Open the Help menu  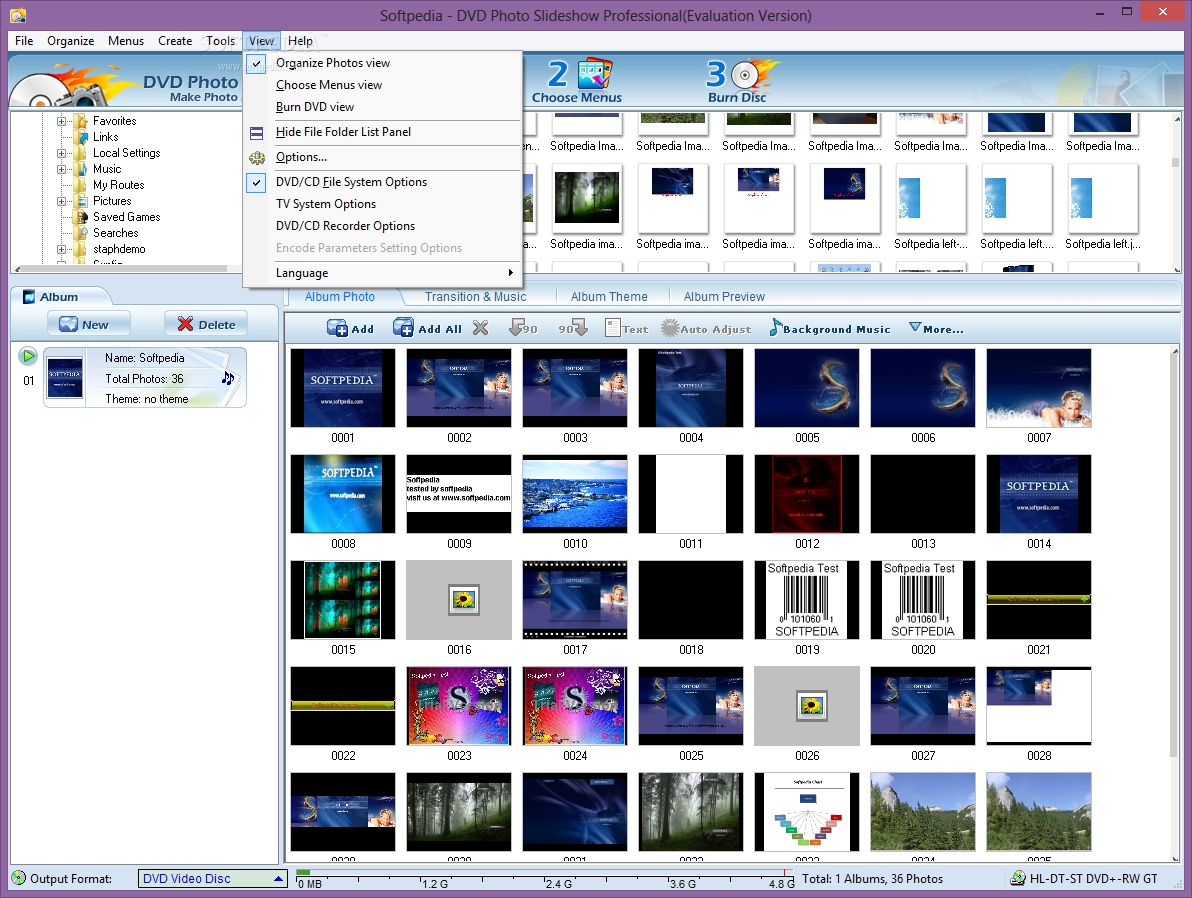click(x=300, y=41)
